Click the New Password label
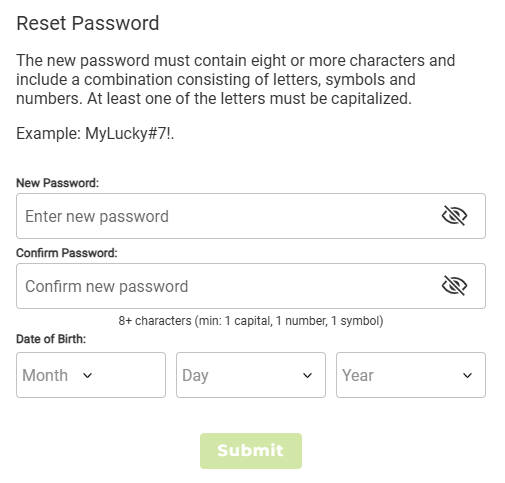The image size is (505, 483). pos(58,183)
